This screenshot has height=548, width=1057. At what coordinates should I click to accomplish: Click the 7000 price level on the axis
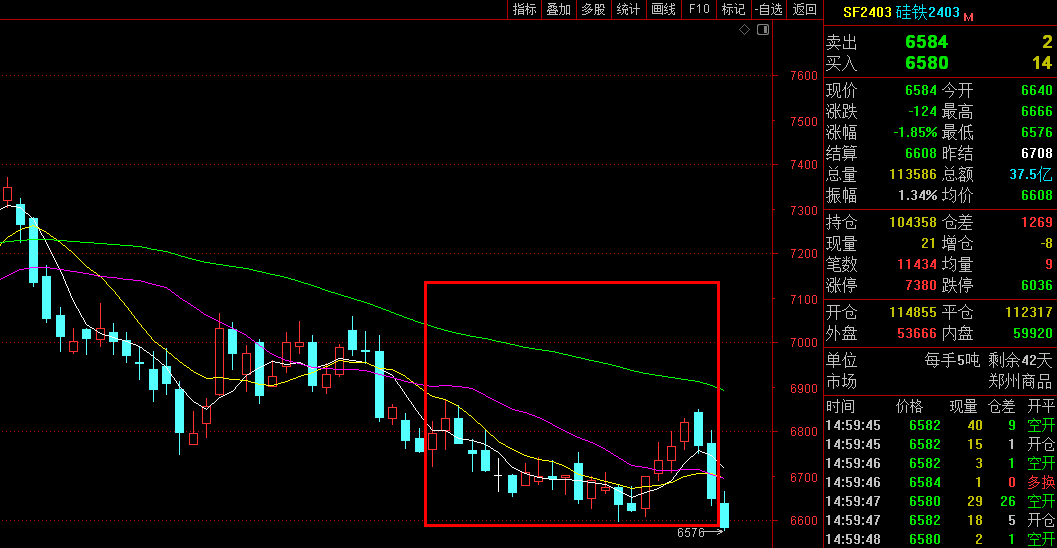tap(804, 343)
